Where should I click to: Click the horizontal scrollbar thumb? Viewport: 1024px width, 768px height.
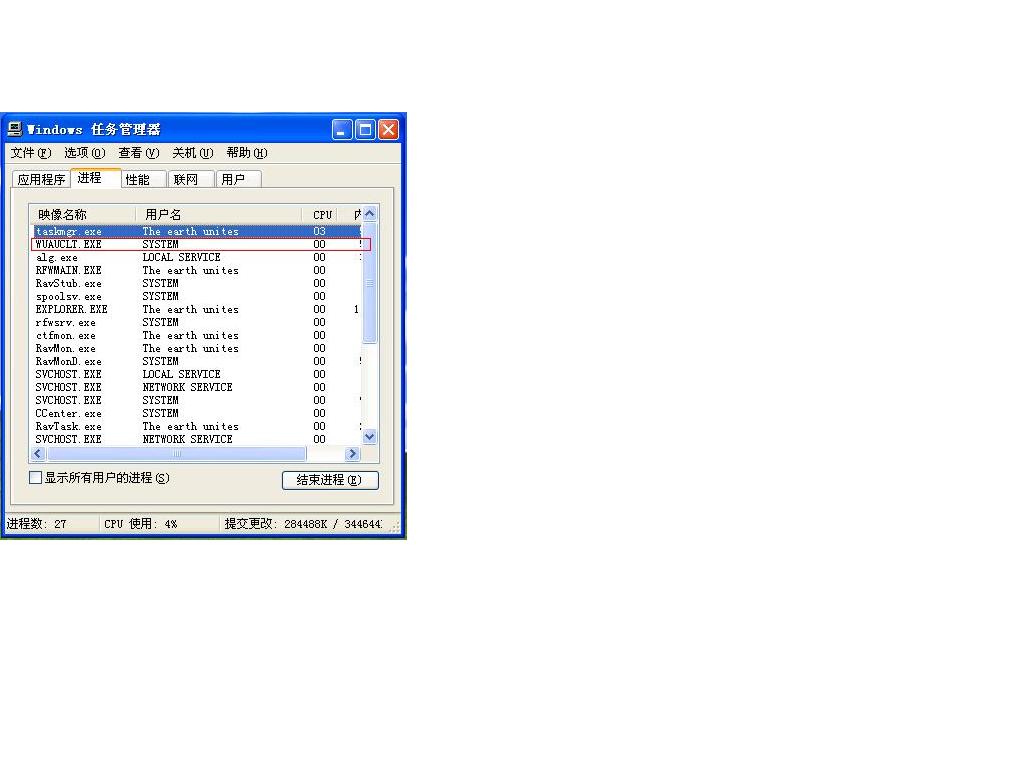point(176,453)
